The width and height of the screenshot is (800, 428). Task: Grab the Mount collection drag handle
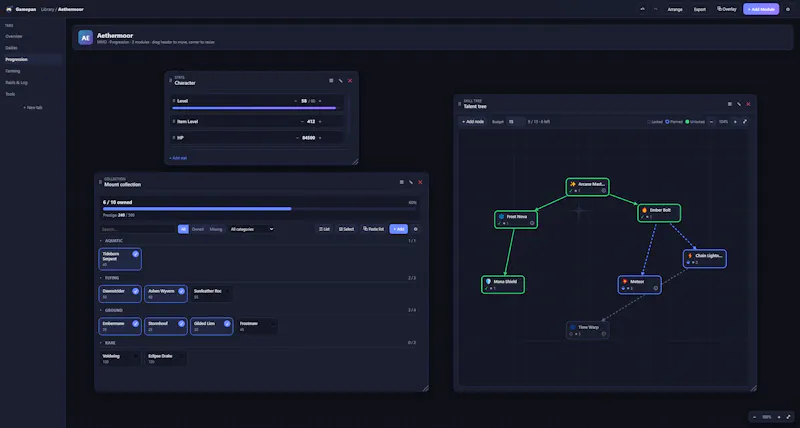coord(100,182)
